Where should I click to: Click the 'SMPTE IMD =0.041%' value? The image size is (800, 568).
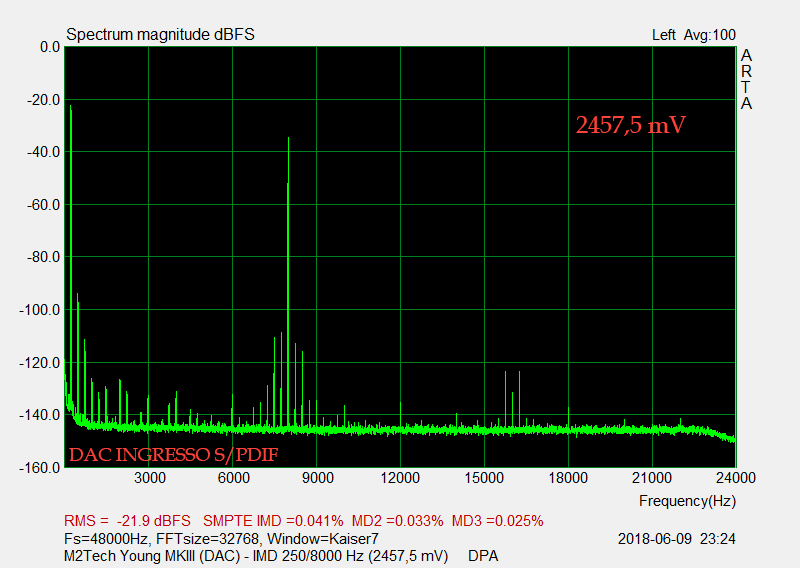click(x=273, y=521)
